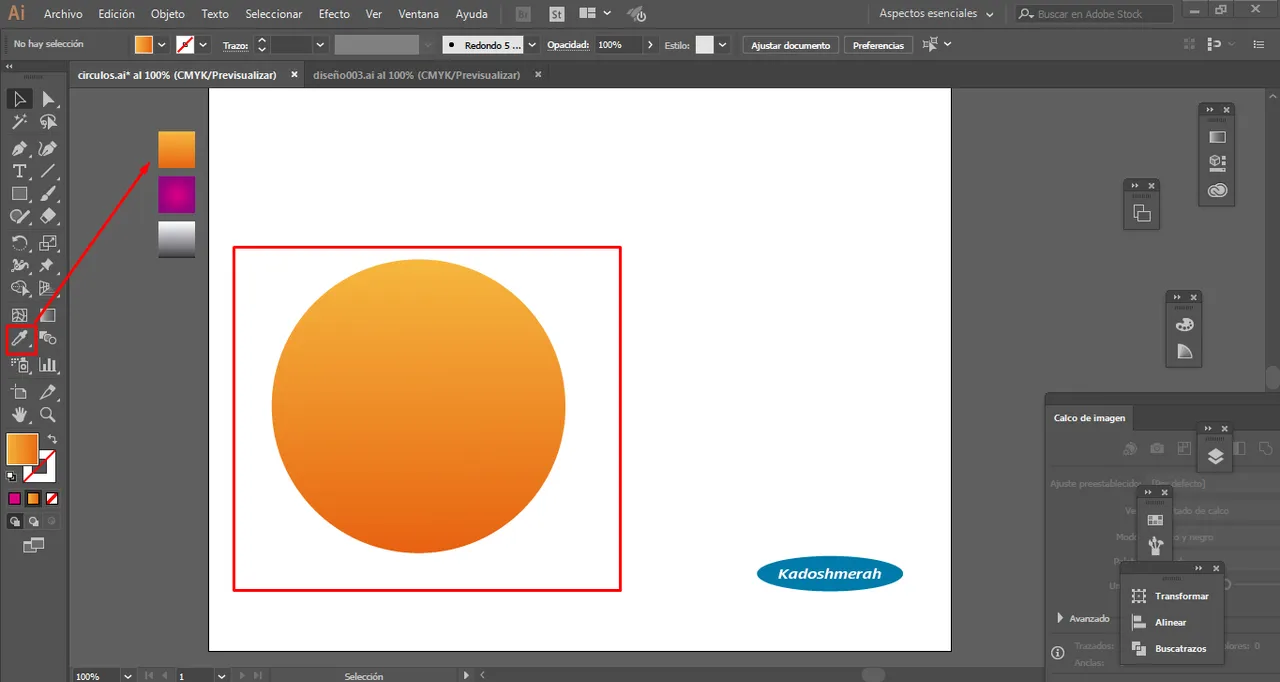Open the Efecto menu

click(334, 14)
